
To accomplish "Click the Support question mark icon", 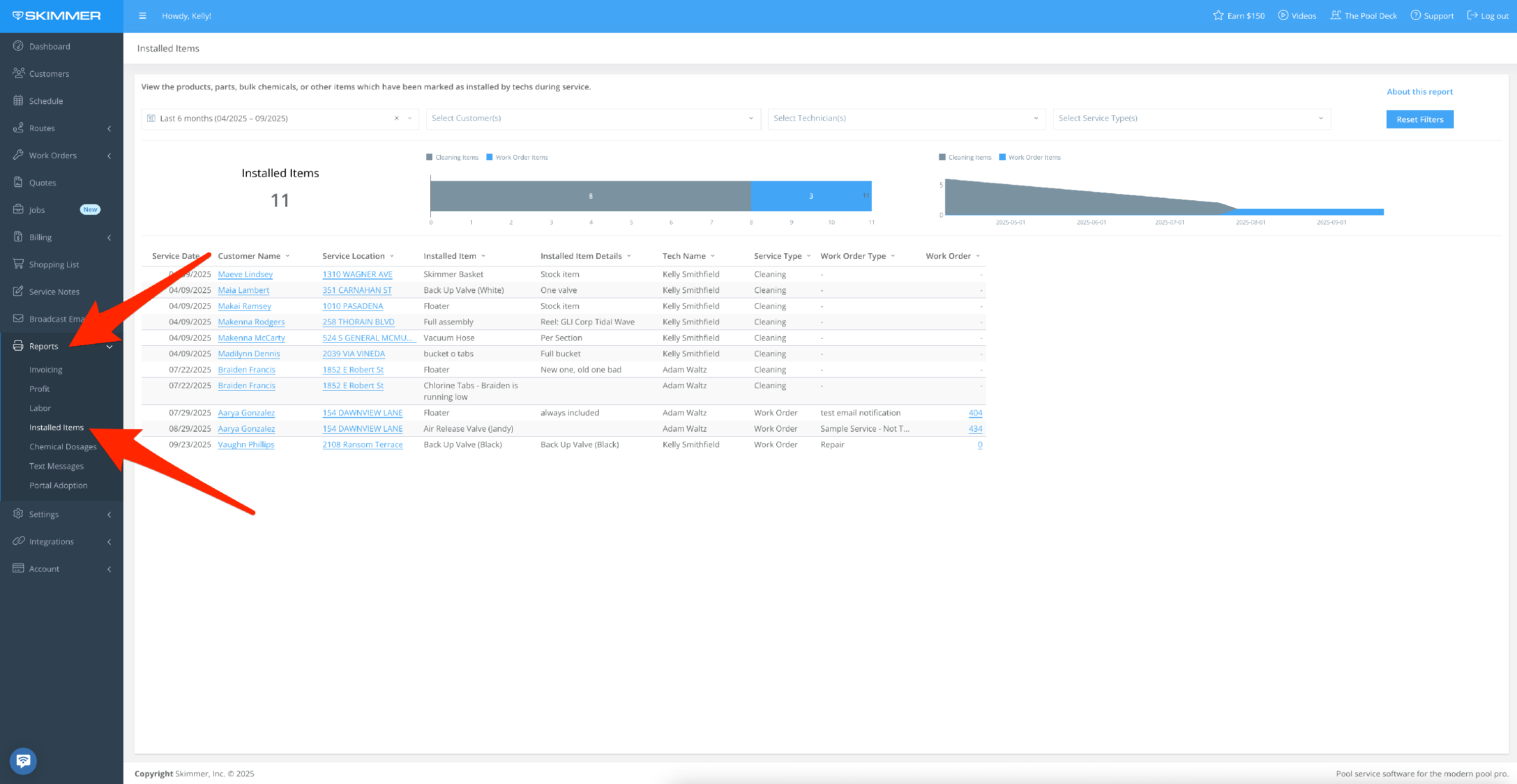I will (1415, 15).
